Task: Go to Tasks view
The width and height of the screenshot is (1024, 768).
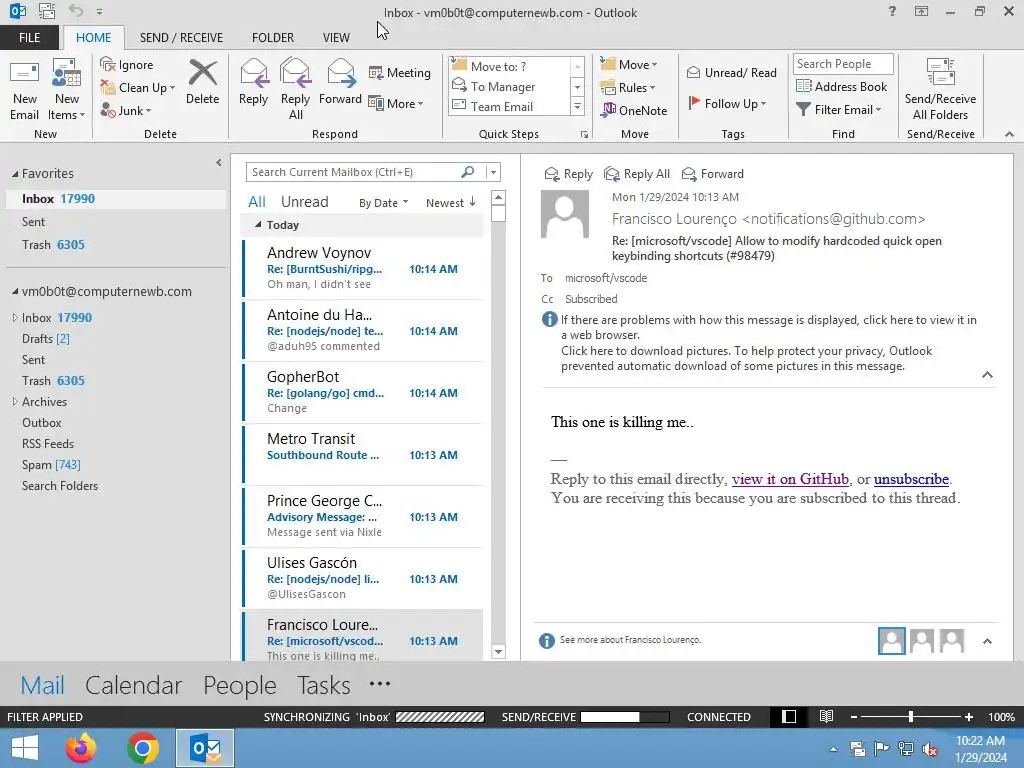Action: [324, 685]
